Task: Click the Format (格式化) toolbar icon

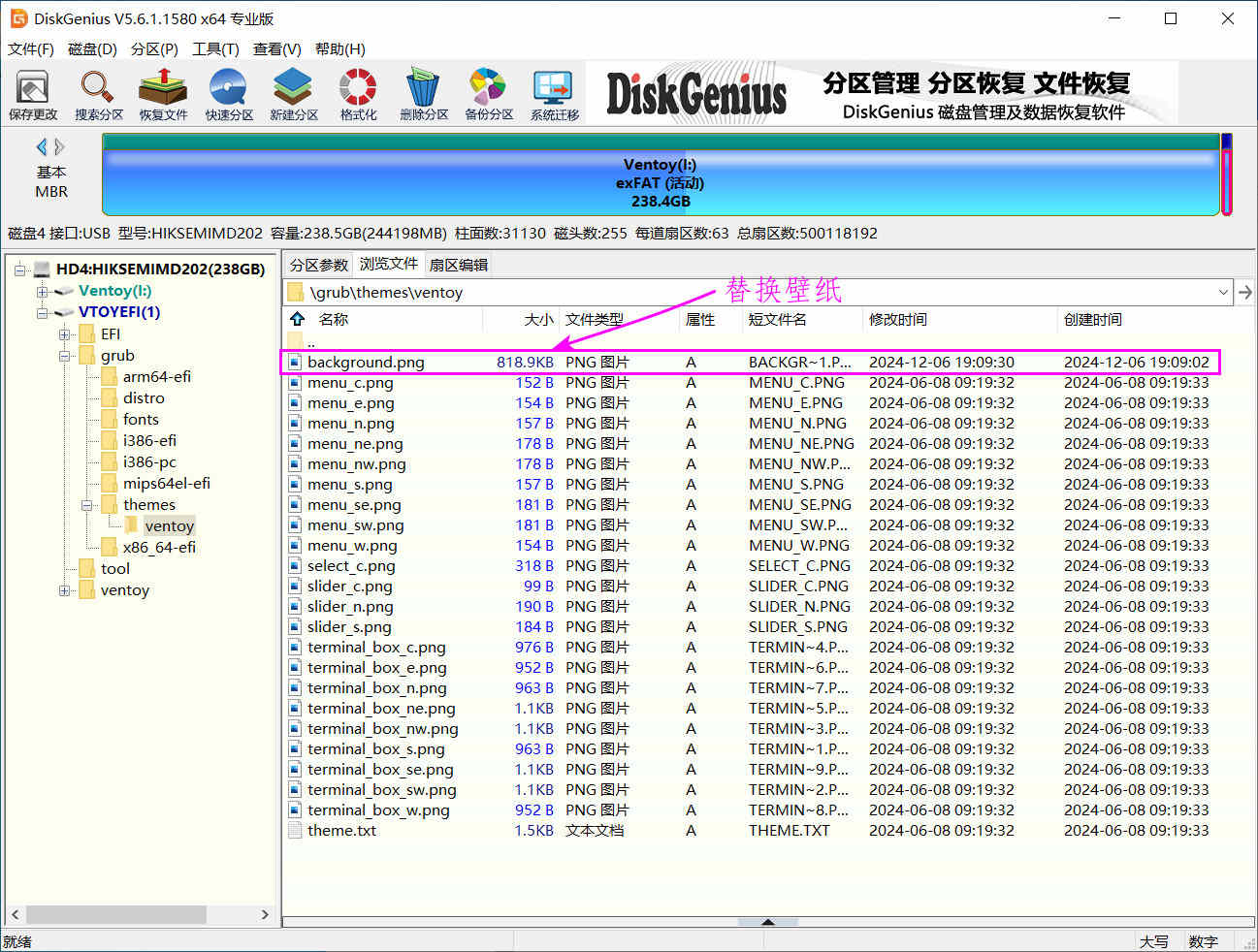Action: pyautogui.click(x=358, y=95)
